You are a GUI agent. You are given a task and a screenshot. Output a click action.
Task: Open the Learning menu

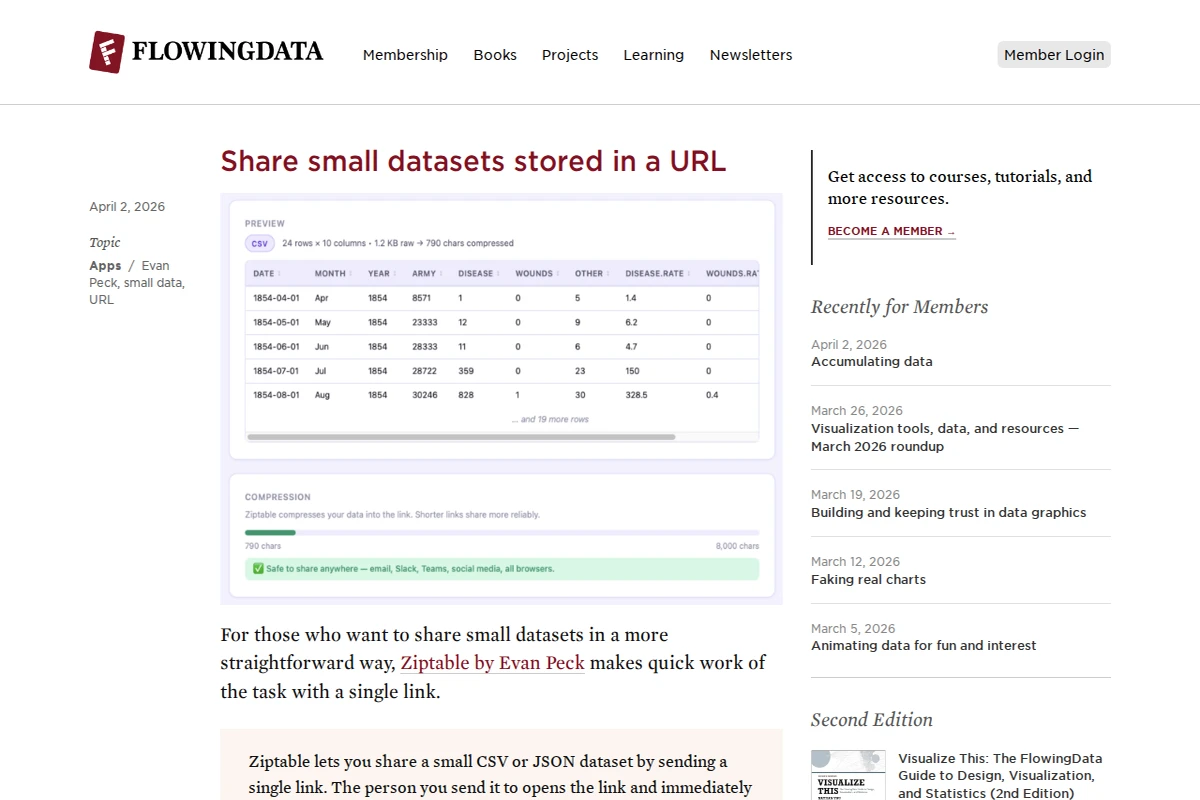(653, 55)
